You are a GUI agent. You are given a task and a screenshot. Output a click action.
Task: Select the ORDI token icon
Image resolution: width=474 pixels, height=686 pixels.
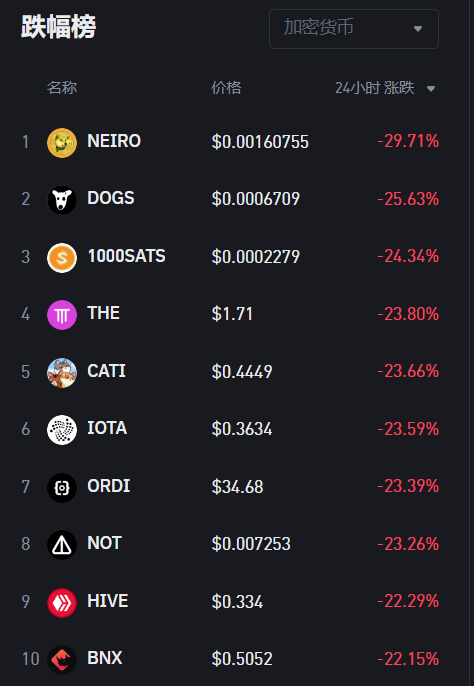tap(62, 488)
